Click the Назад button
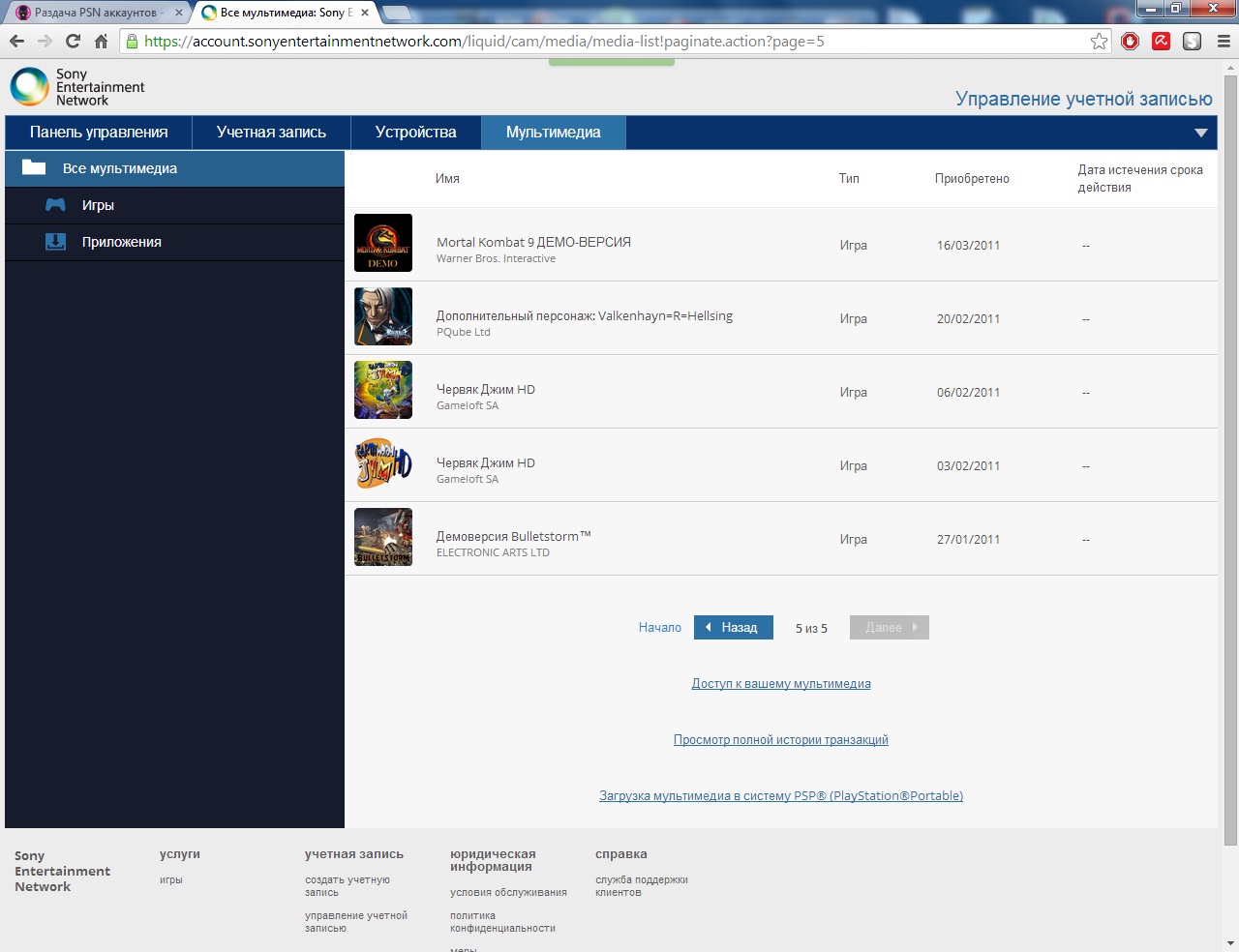The image size is (1239, 952). pos(734,628)
